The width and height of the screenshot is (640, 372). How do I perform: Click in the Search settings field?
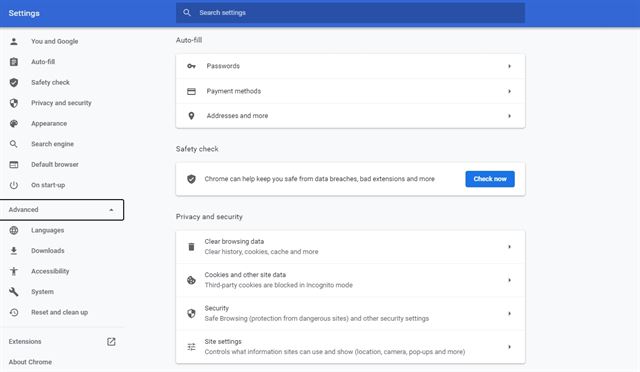coord(350,13)
